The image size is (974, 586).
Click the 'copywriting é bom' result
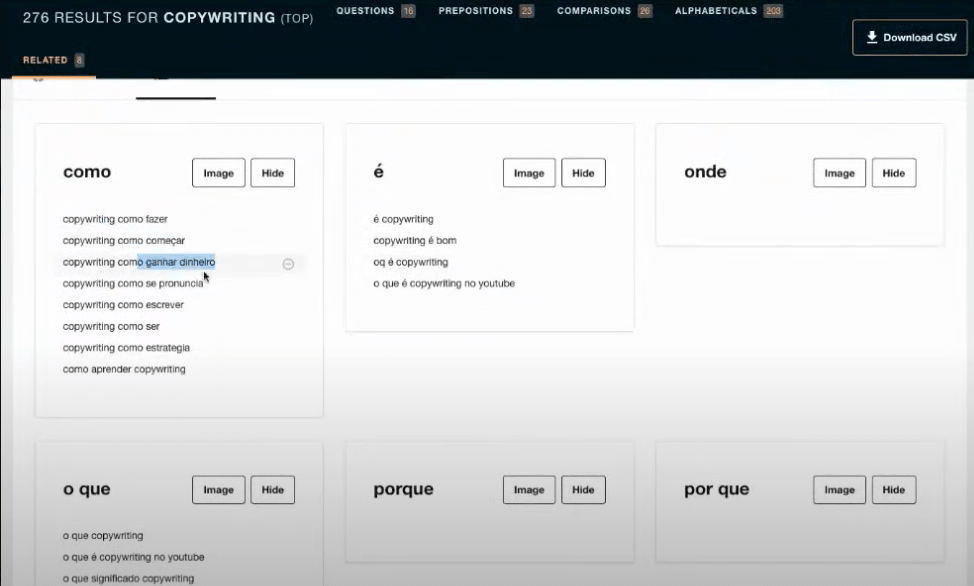click(x=414, y=241)
